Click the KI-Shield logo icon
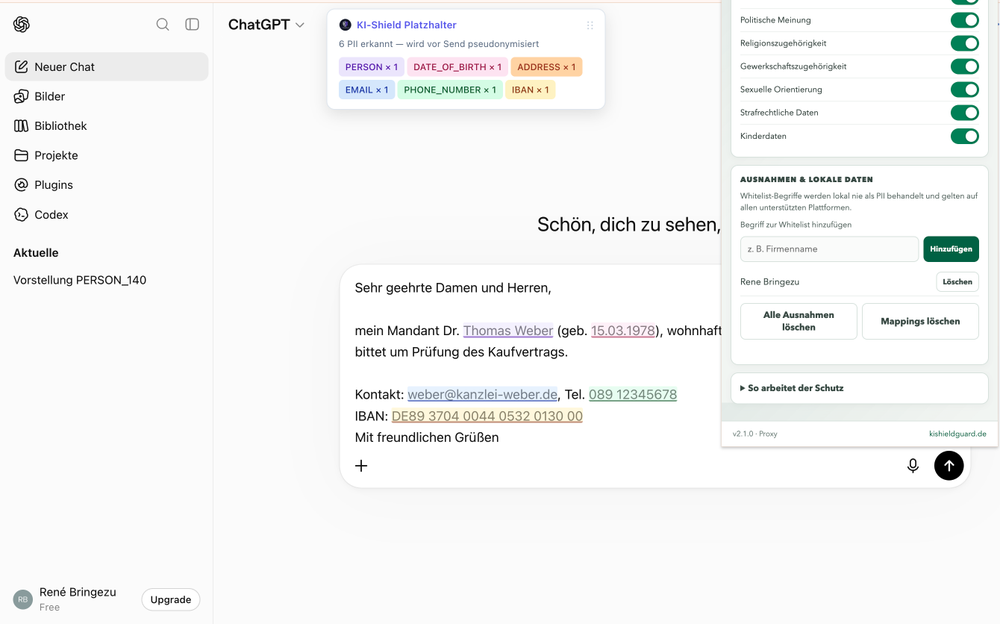Image resolution: width=1000 pixels, height=624 pixels. click(345, 25)
